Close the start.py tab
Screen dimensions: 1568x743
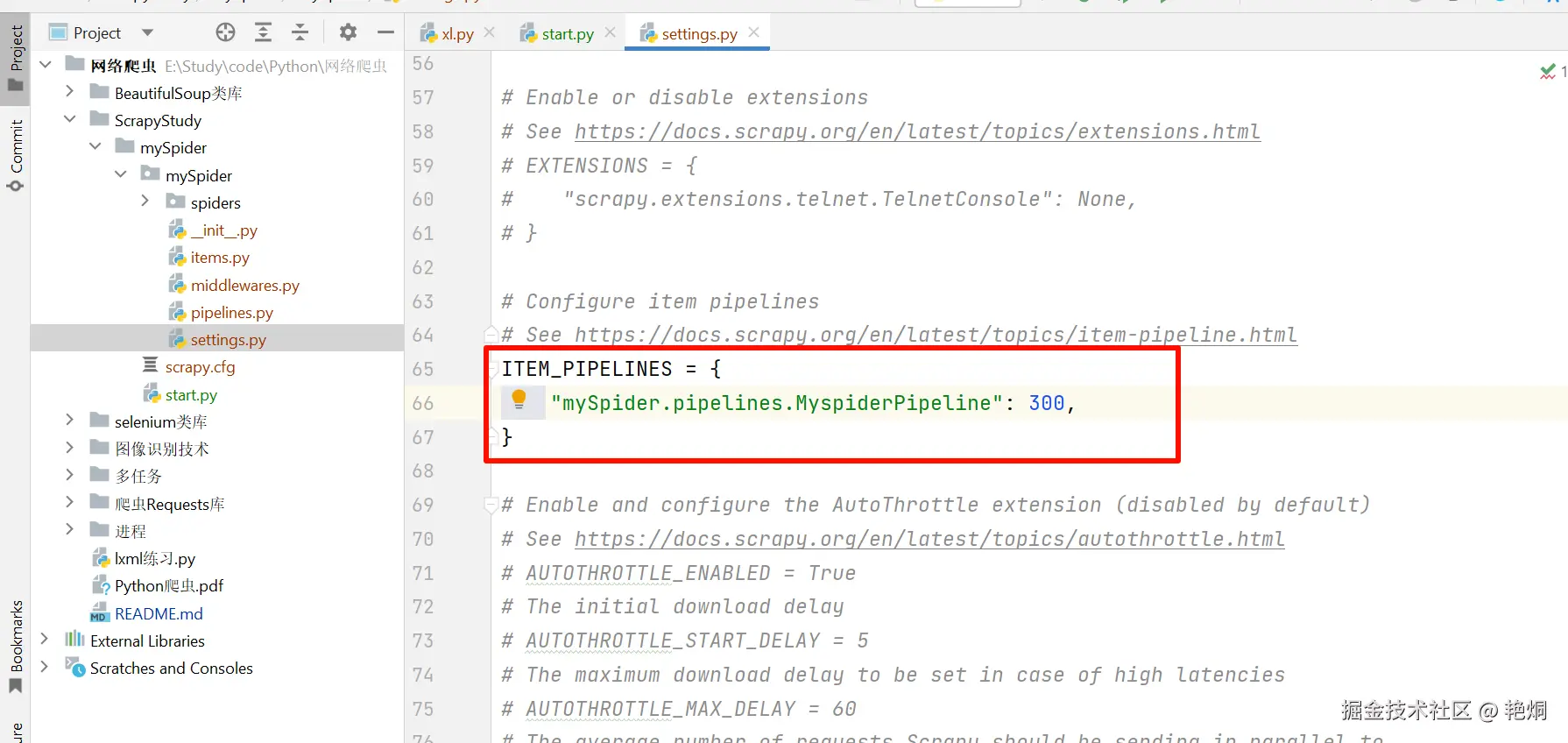click(x=611, y=32)
